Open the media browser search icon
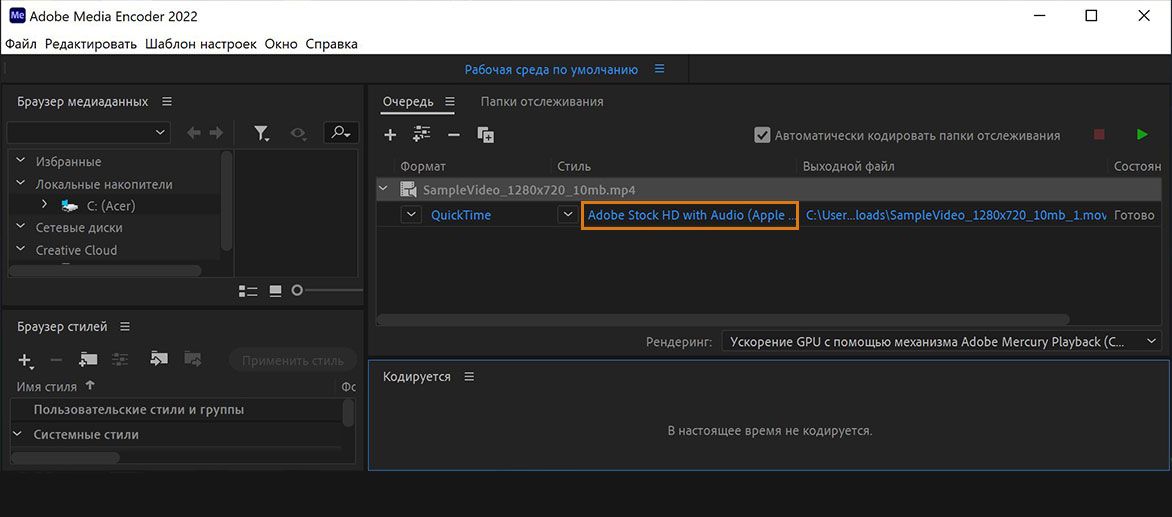 [x=341, y=133]
